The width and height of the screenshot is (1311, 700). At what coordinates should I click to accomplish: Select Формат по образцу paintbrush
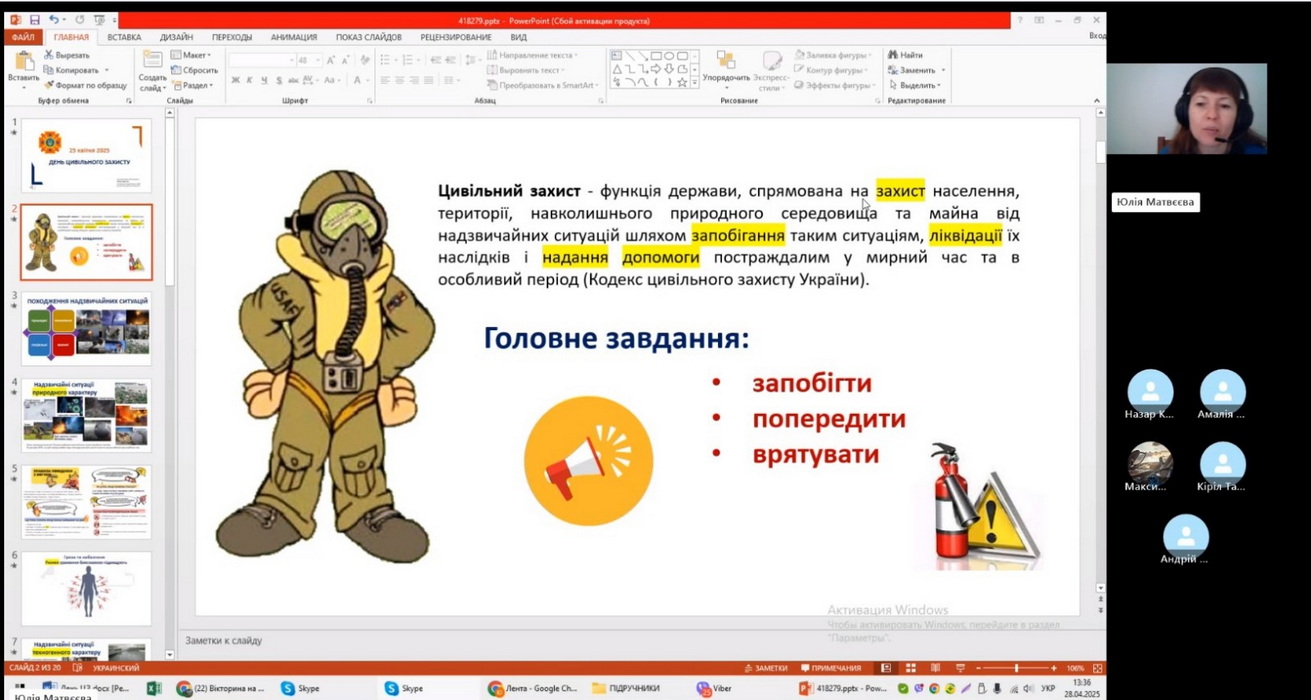click(x=49, y=86)
